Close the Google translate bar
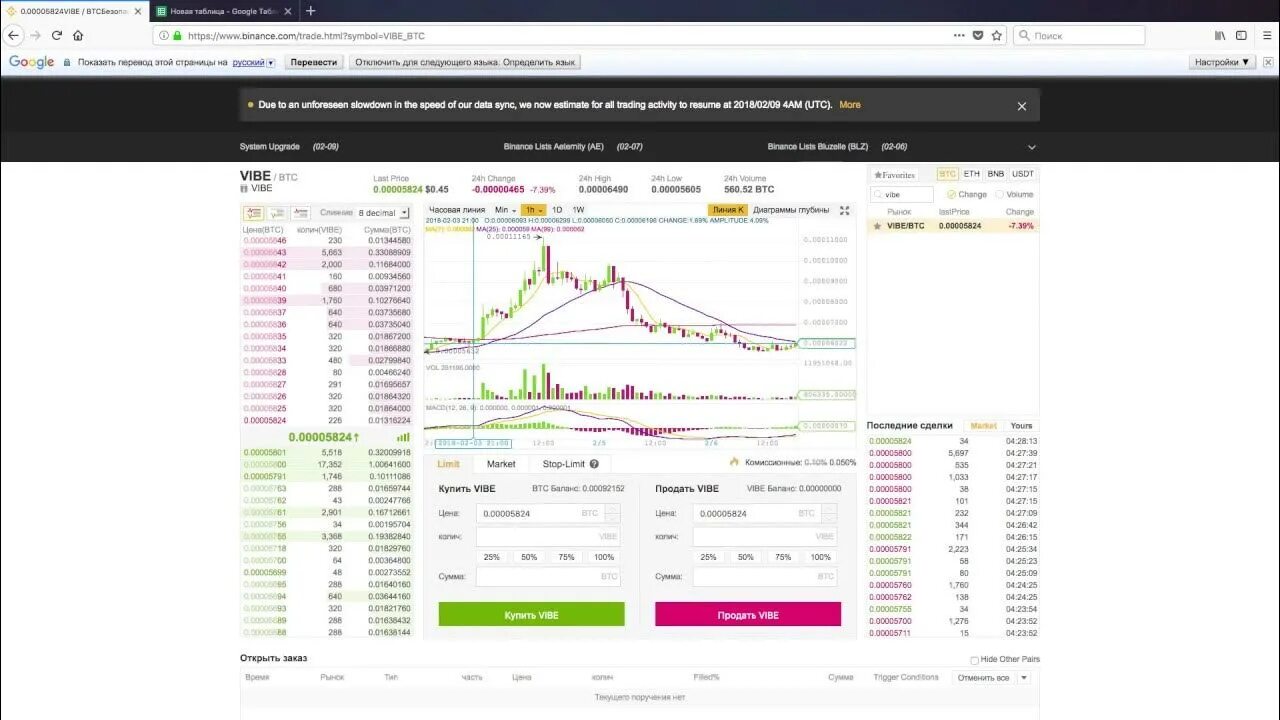 click(x=1268, y=62)
